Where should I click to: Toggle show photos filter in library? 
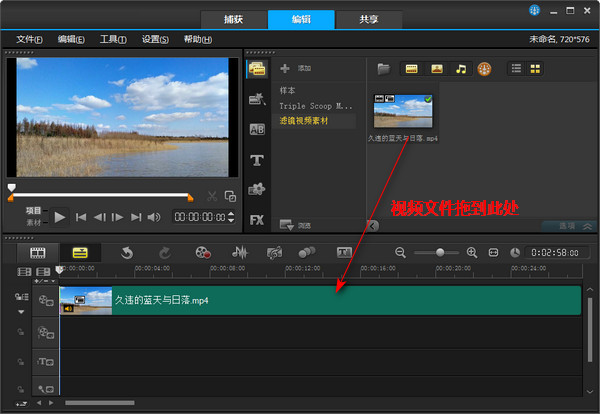[x=436, y=69]
